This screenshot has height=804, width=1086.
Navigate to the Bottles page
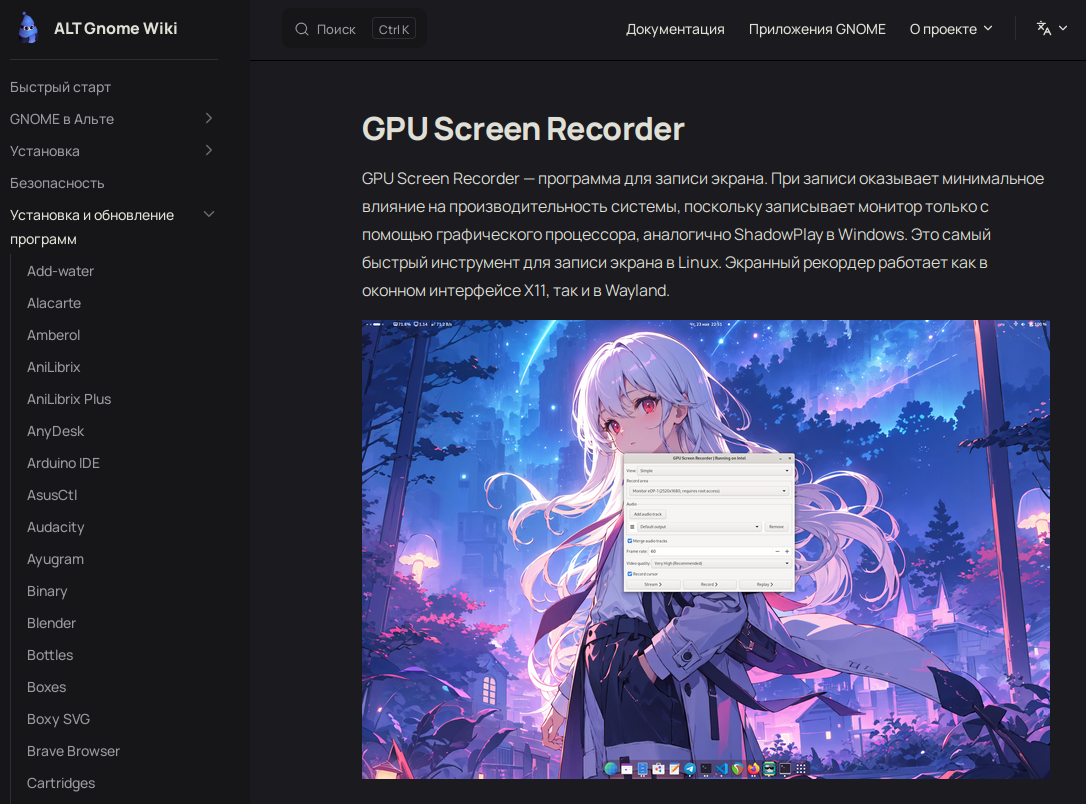pos(50,654)
